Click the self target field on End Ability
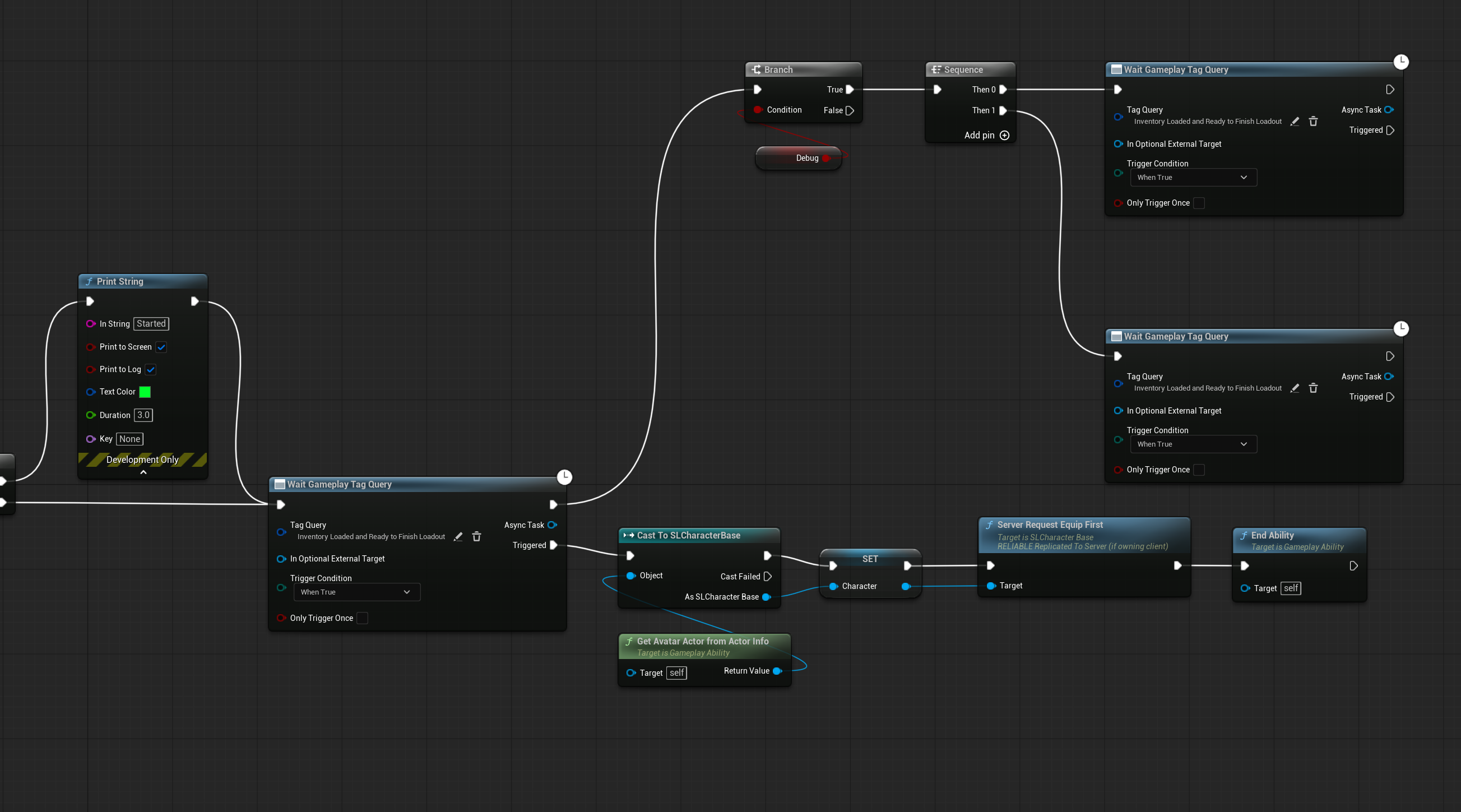Viewport: 1461px width, 812px height. 1290,588
